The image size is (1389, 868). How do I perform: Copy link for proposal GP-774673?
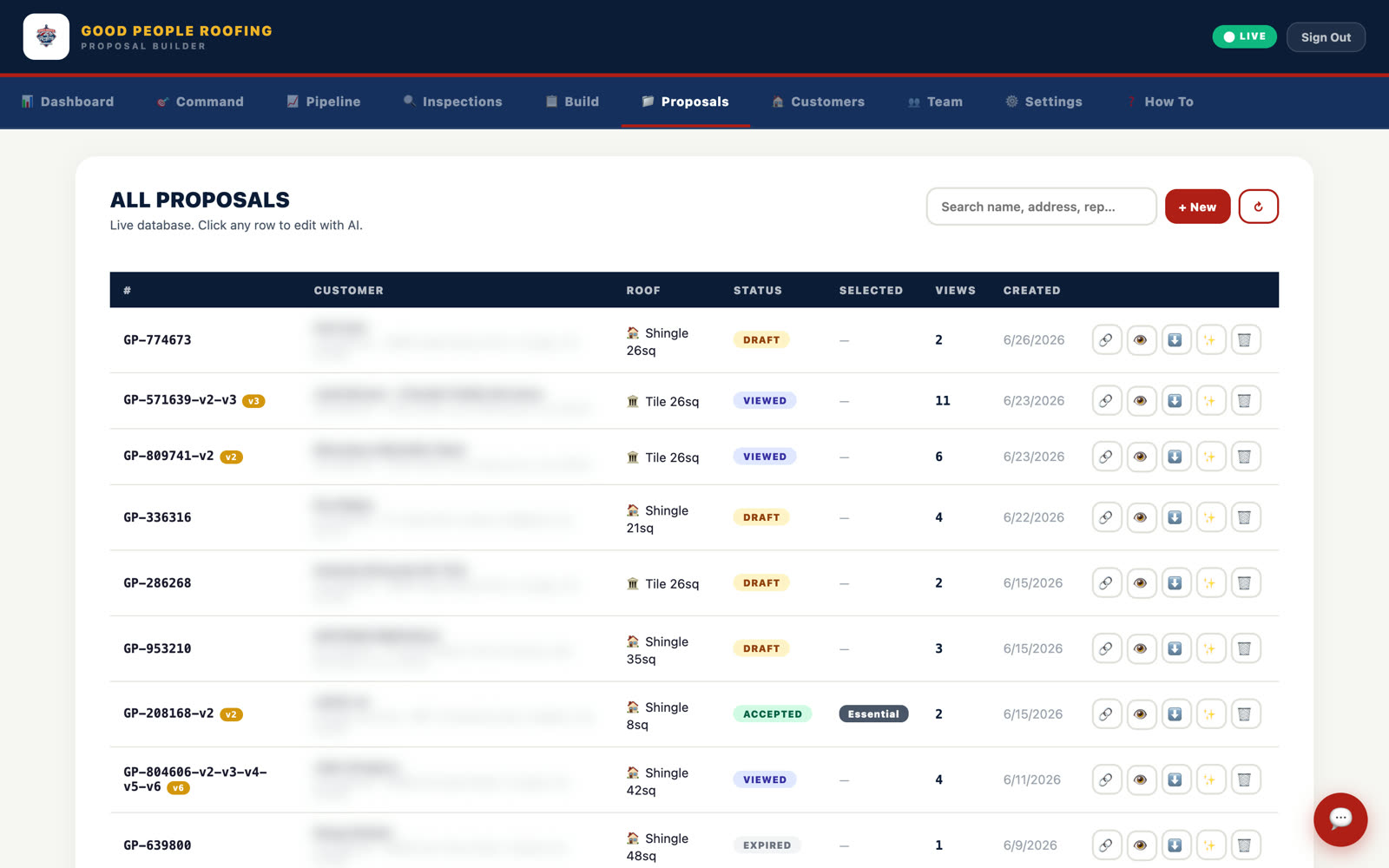[x=1106, y=340]
